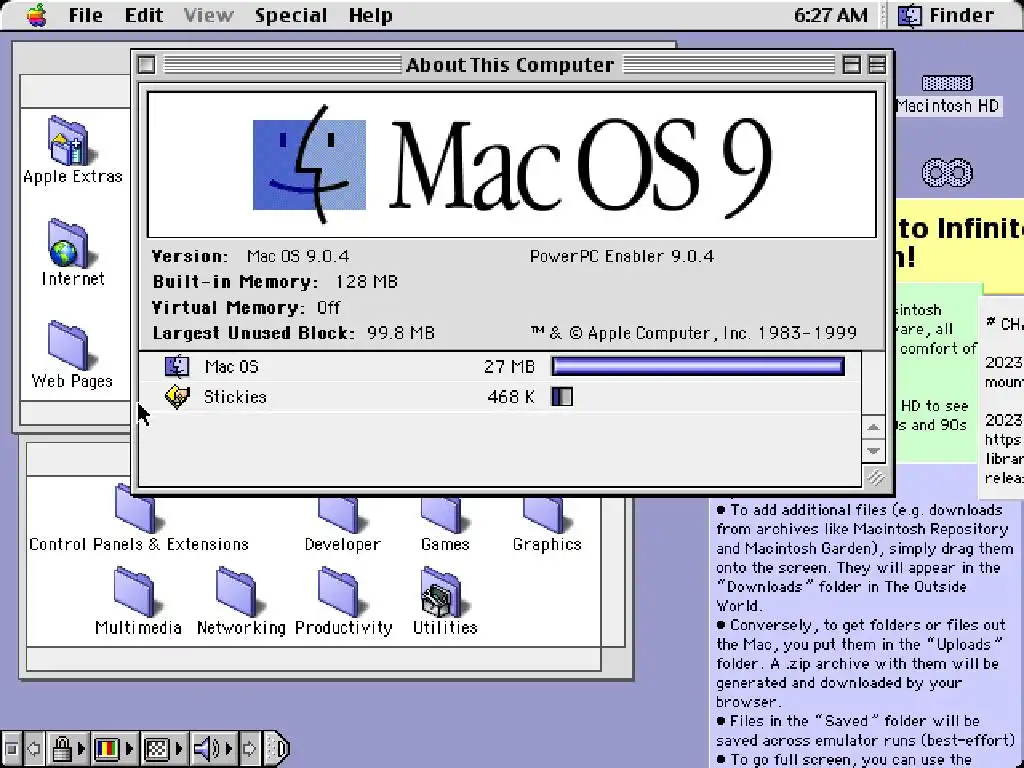Click the Built-in Memory 128 MB value
The image size is (1024, 768).
click(x=366, y=281)
